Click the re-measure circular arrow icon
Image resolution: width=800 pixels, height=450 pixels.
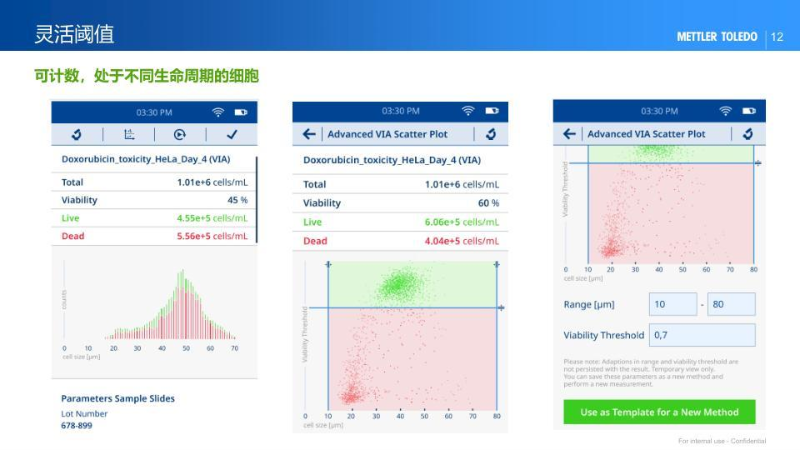point(180,134)
